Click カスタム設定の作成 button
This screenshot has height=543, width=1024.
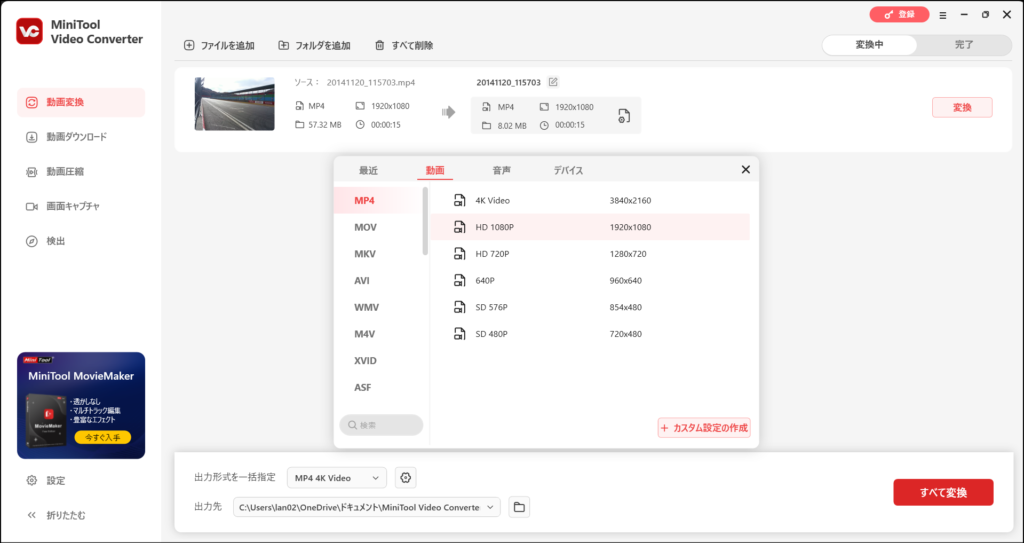[x=704, y=428]
